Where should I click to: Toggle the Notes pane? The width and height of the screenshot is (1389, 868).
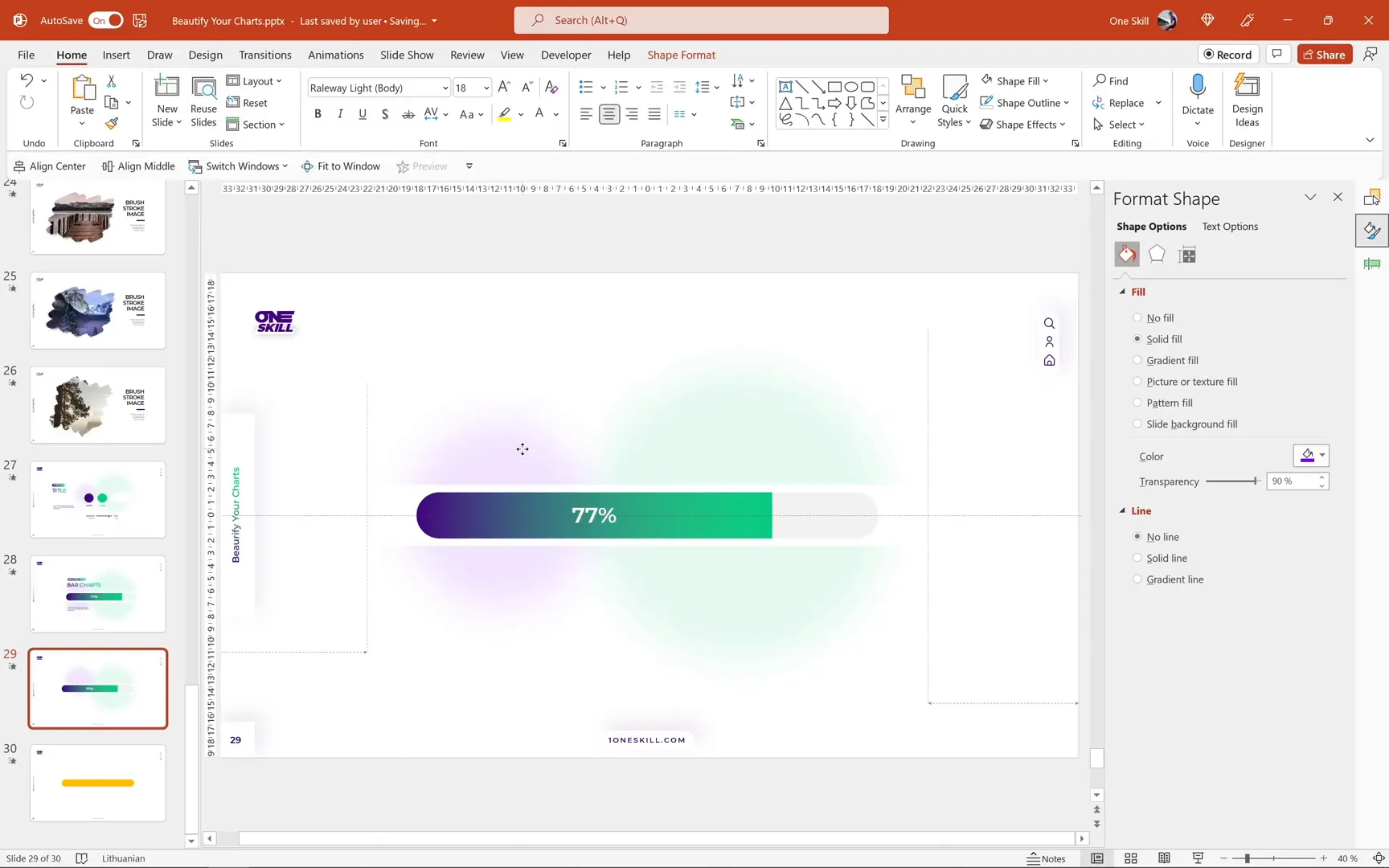tap(1047, 858)
